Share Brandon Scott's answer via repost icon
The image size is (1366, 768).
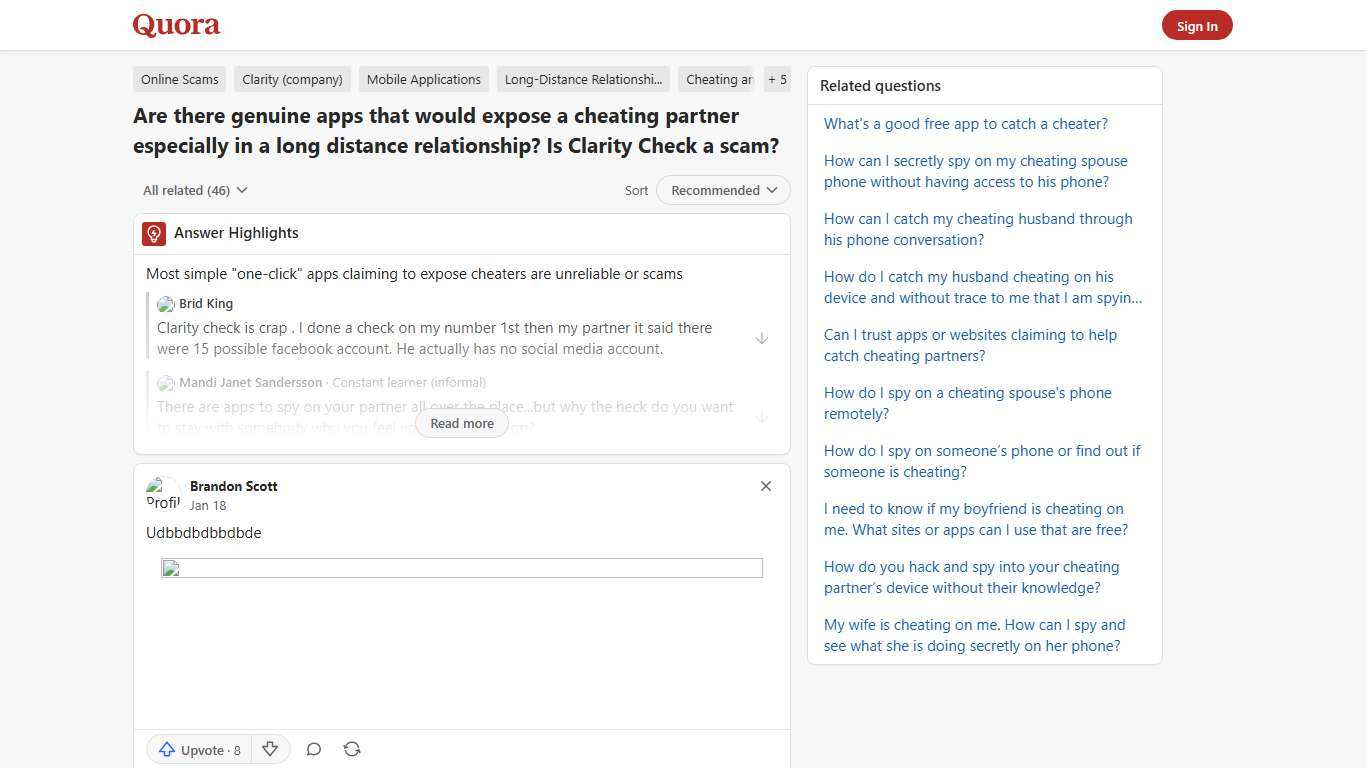coord(351,749)
